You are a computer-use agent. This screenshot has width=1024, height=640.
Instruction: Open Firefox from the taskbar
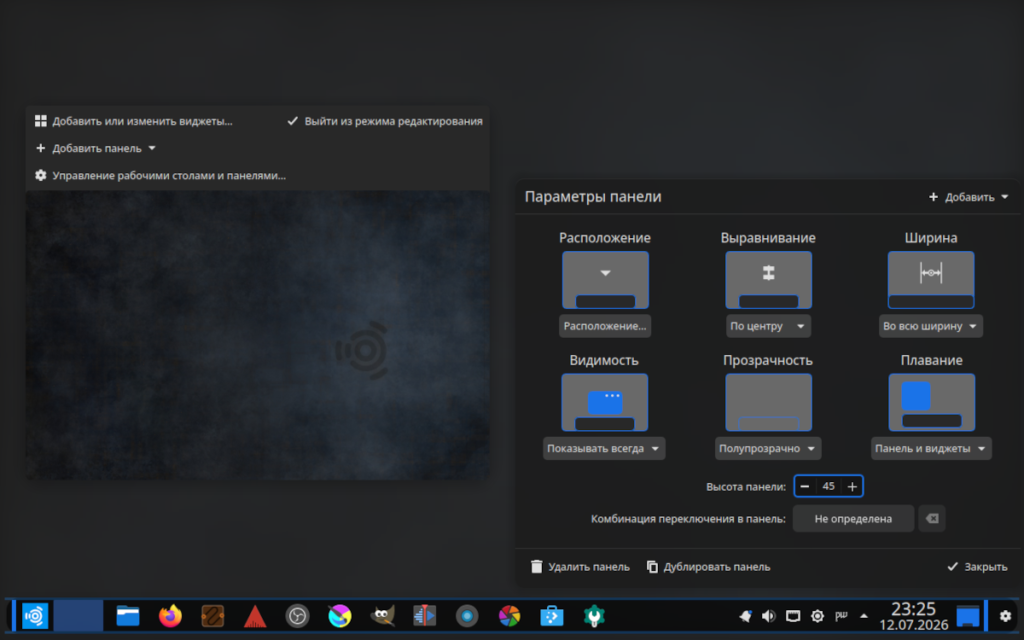(x=170, y=616)
